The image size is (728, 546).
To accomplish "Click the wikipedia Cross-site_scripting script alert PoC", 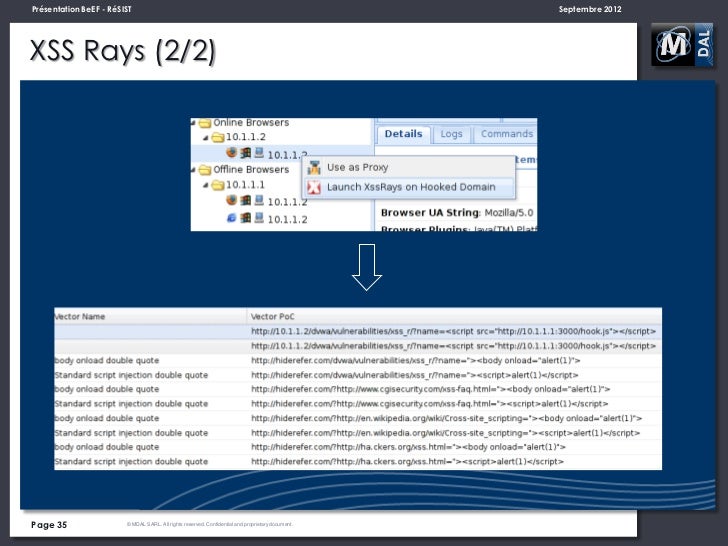I will pos(445,433).
